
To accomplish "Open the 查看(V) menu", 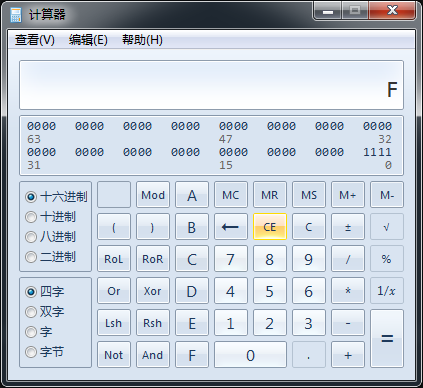I will [x=35, y=40].
